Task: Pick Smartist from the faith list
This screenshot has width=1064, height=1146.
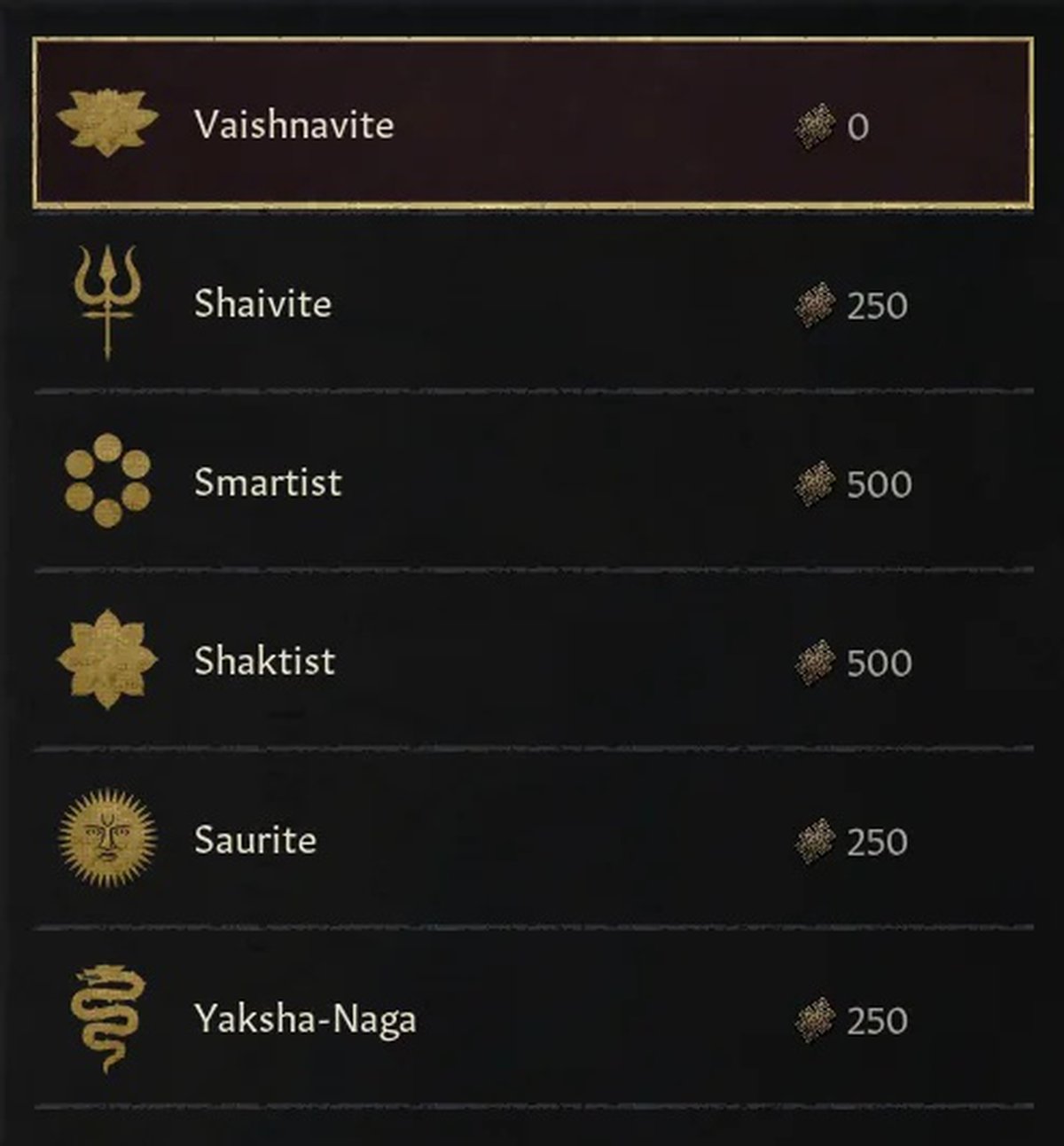Action: pos(268,483)
